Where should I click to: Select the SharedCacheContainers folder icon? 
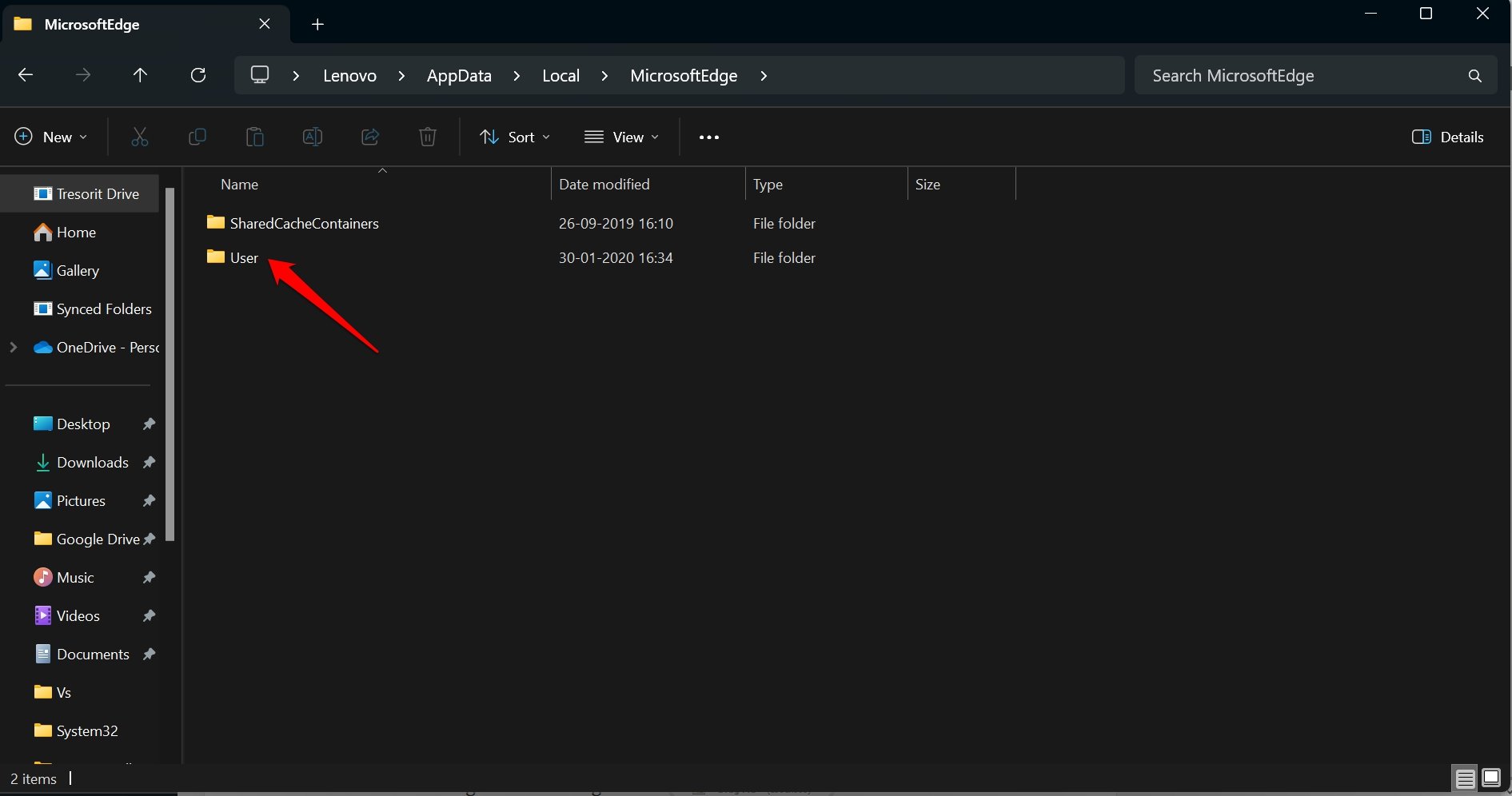[x=215, y=222]
